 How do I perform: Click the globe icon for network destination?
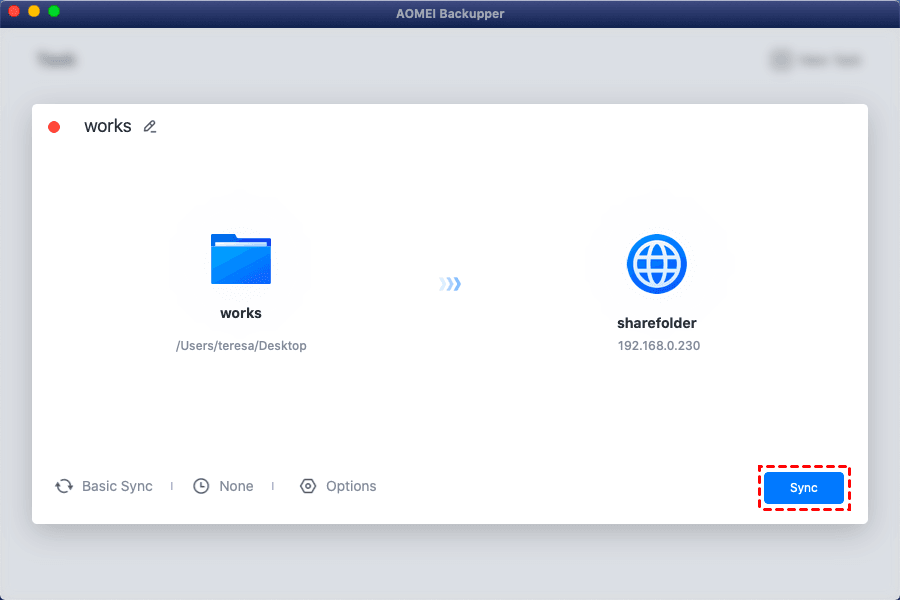657,264
